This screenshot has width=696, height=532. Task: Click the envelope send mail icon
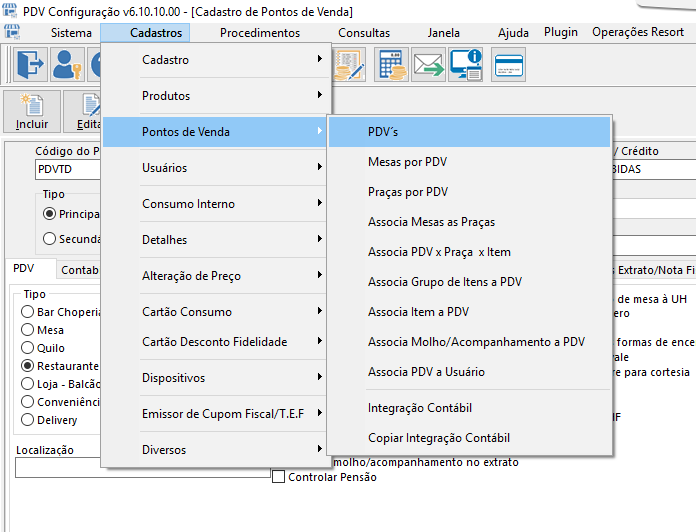coord(428,65)
